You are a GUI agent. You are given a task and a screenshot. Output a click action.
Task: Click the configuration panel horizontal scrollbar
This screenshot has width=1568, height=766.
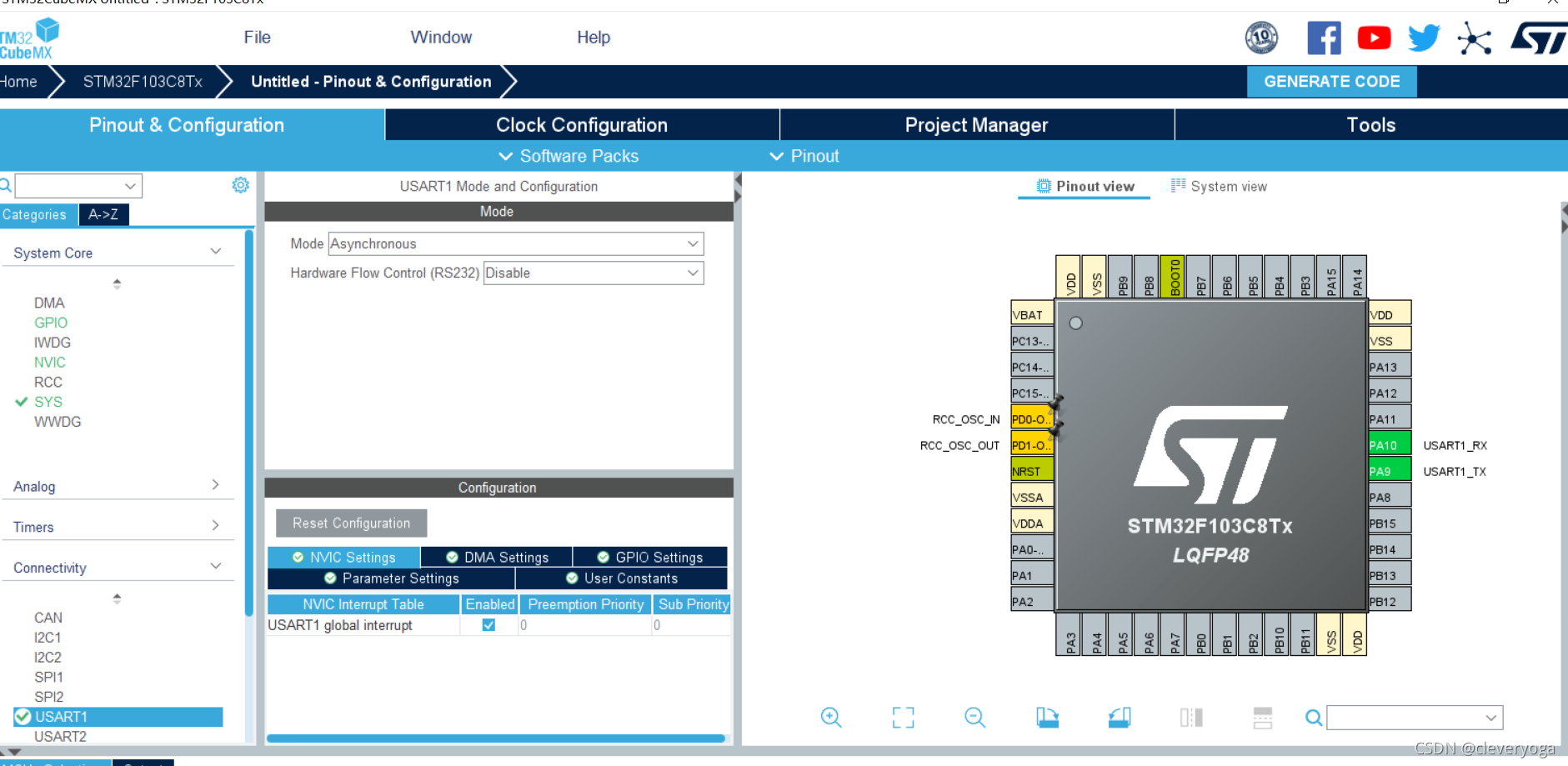point(496,738)
